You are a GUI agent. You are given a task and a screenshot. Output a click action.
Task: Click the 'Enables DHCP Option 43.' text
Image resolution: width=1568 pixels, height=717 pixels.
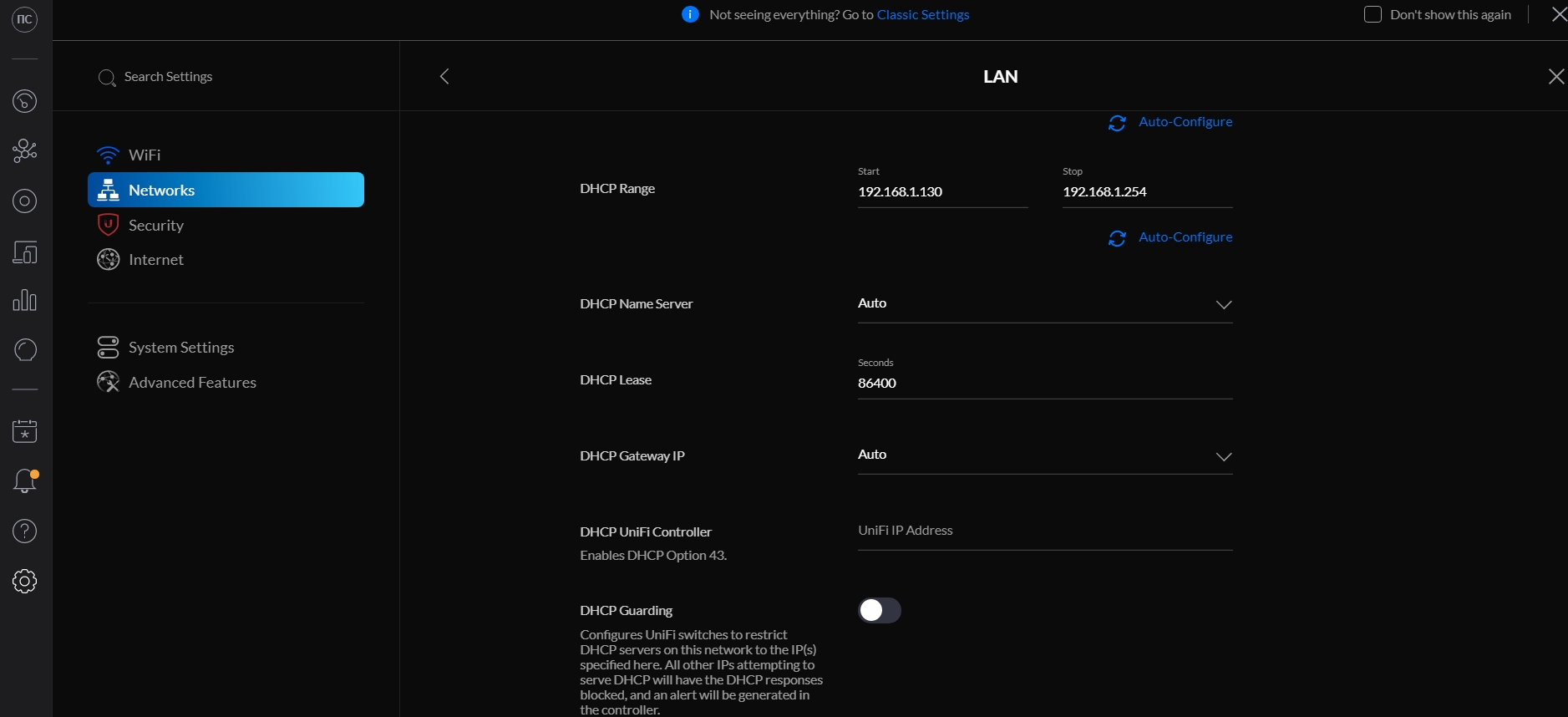(653, 556)
